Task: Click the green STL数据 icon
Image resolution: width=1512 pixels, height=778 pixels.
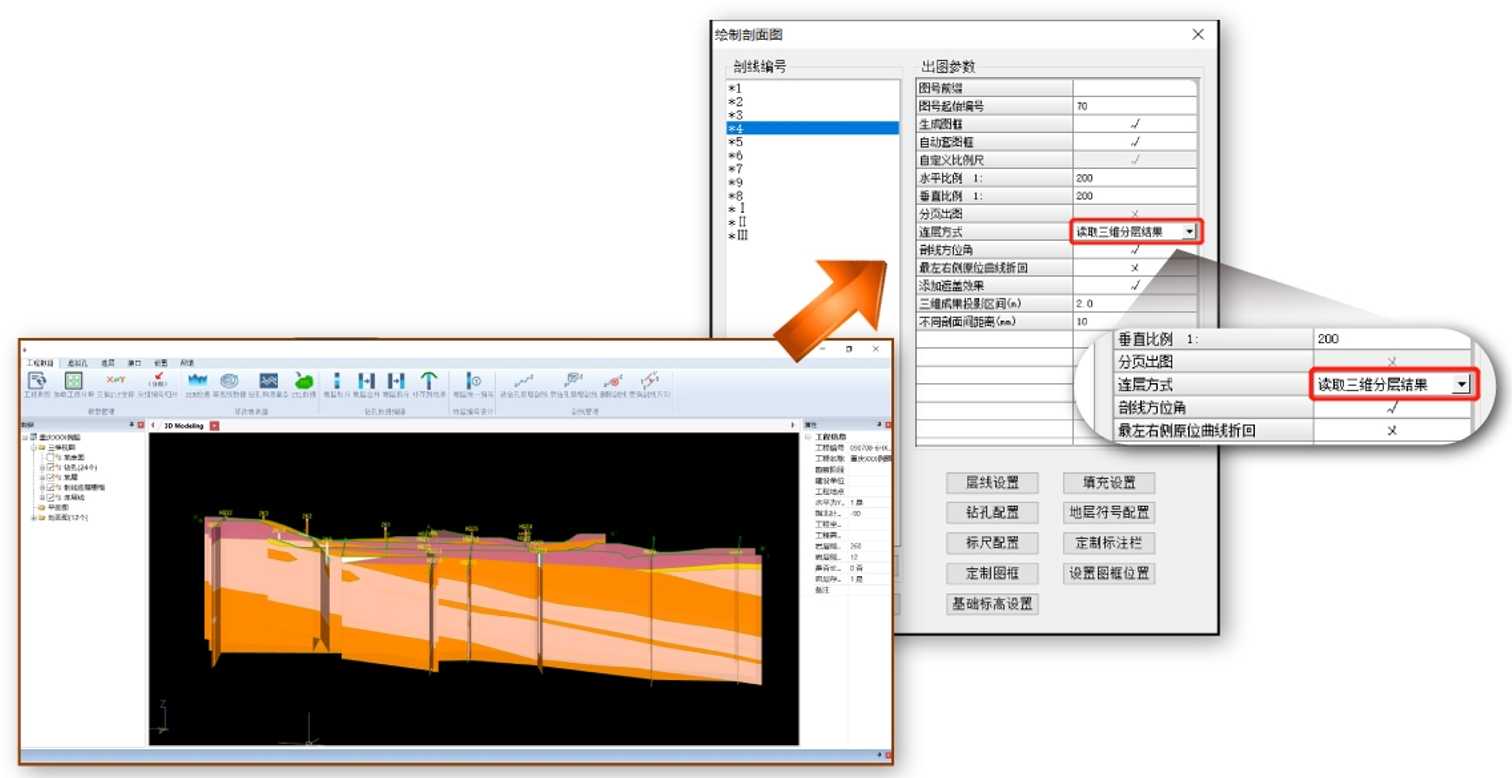Action: pos(303,381)
